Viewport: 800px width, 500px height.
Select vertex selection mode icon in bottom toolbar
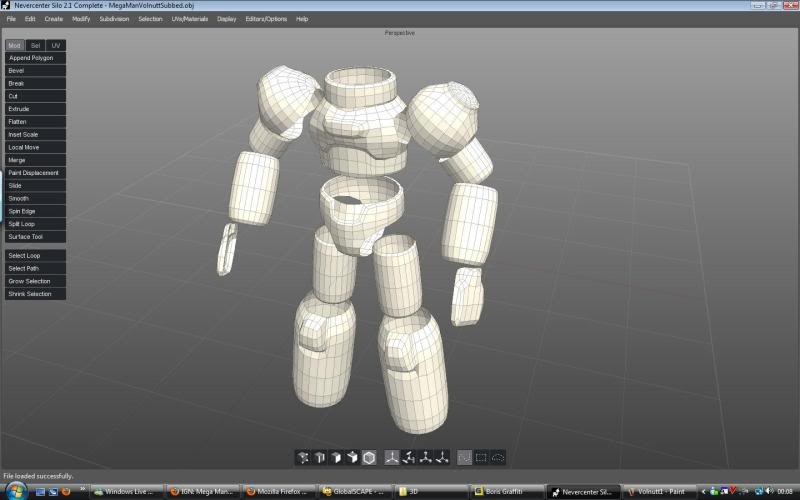pos(302,457)
